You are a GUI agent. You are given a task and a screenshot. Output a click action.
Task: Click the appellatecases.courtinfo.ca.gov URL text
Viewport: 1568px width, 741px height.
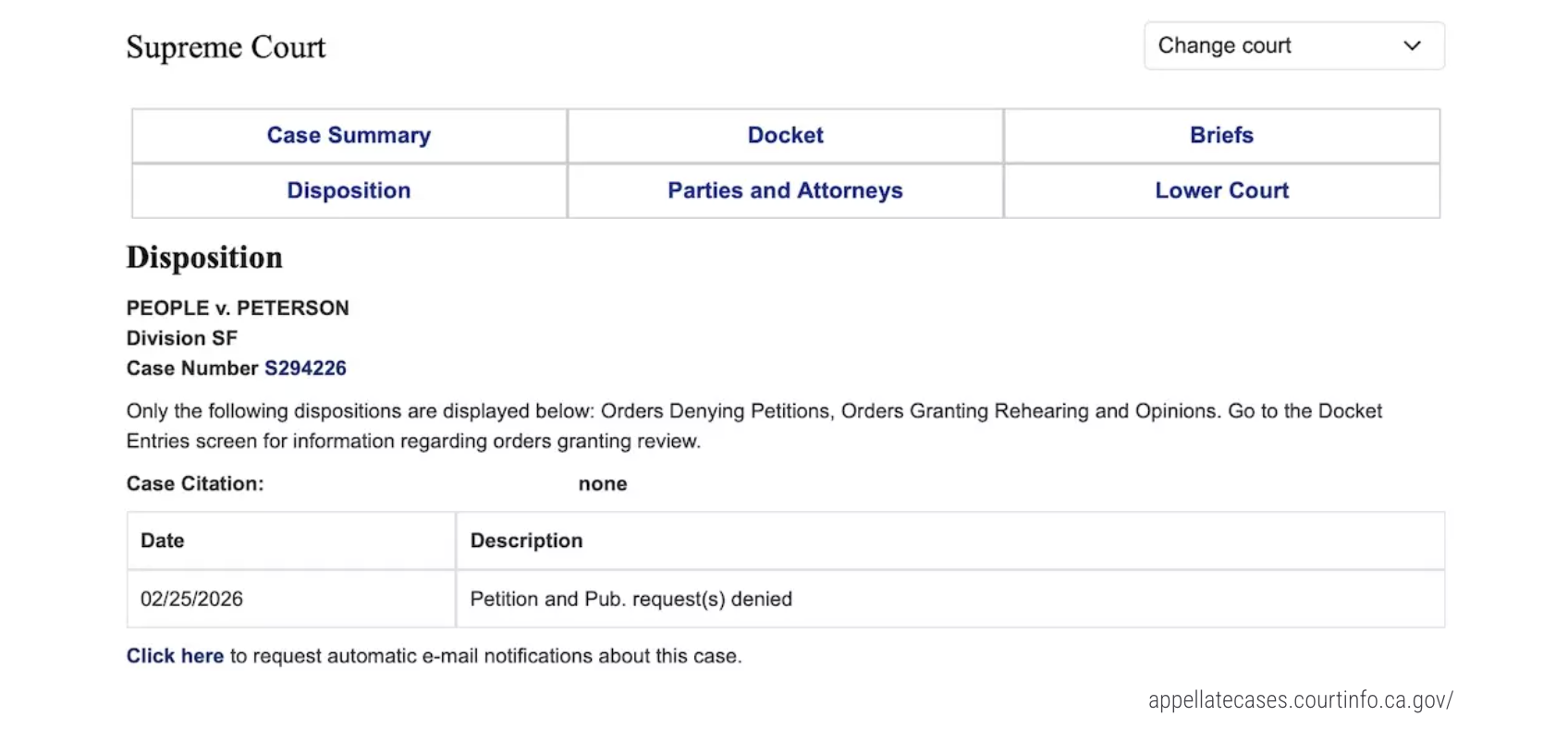tap(1300, 700)
